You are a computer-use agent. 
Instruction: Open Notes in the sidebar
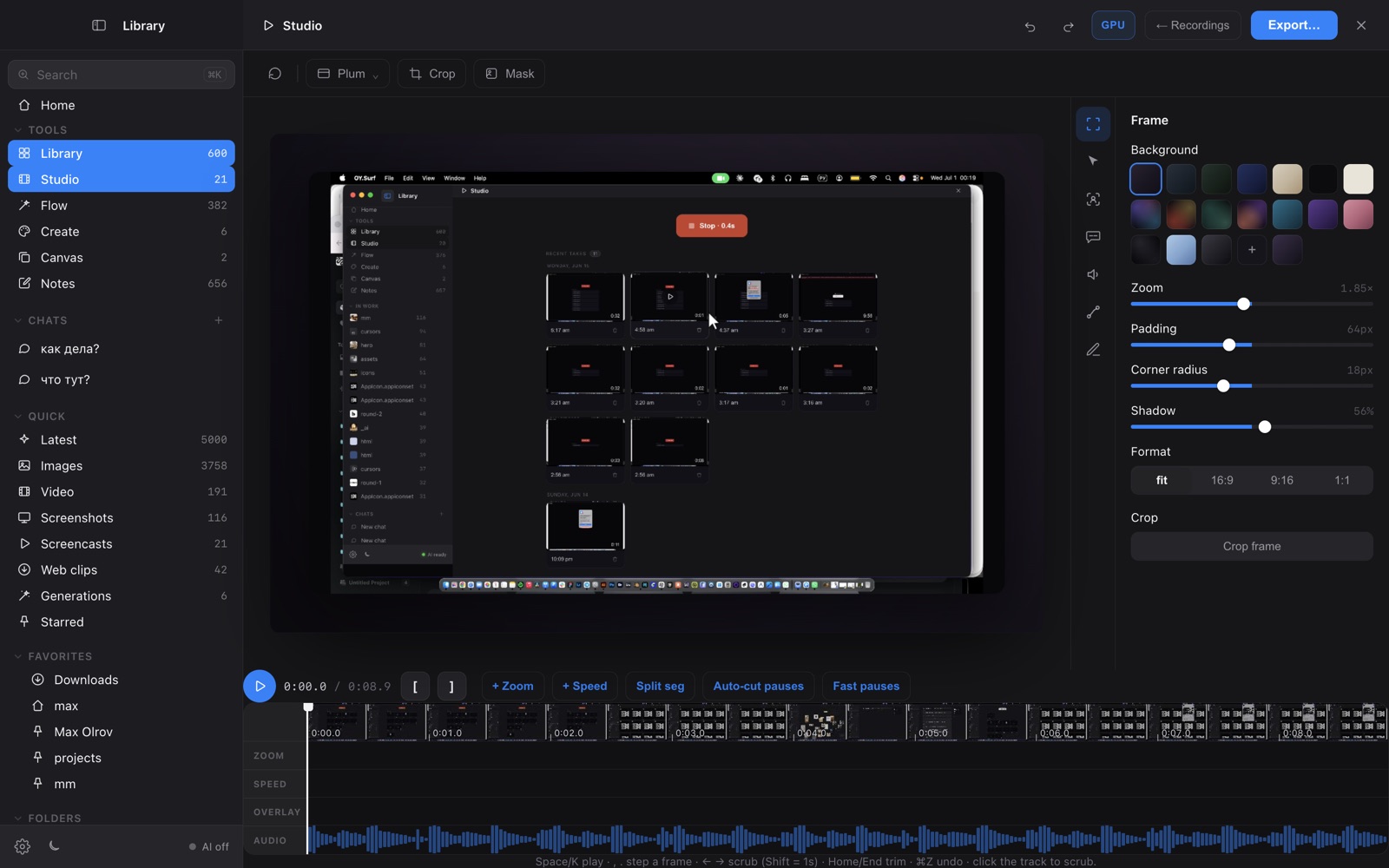click(122, 284)
